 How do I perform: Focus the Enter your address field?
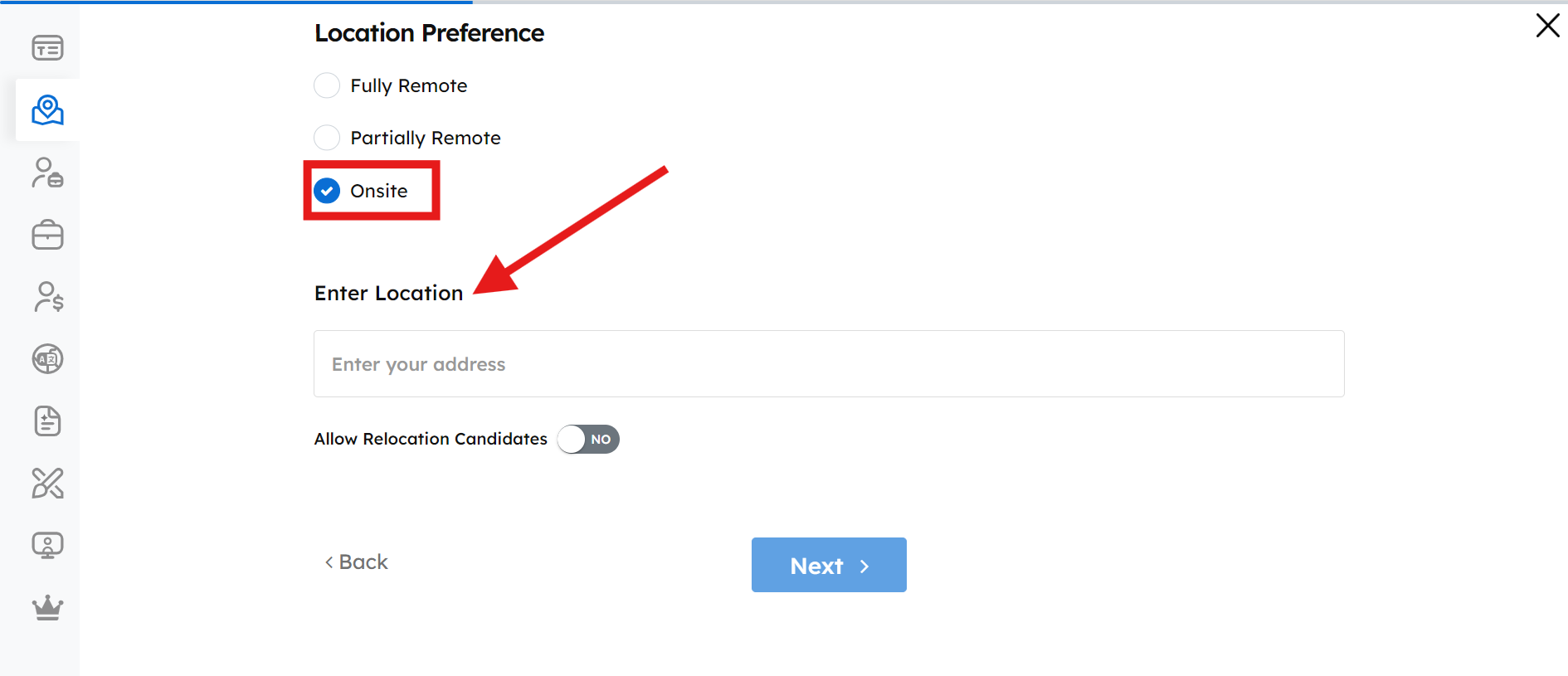point(828,364)
